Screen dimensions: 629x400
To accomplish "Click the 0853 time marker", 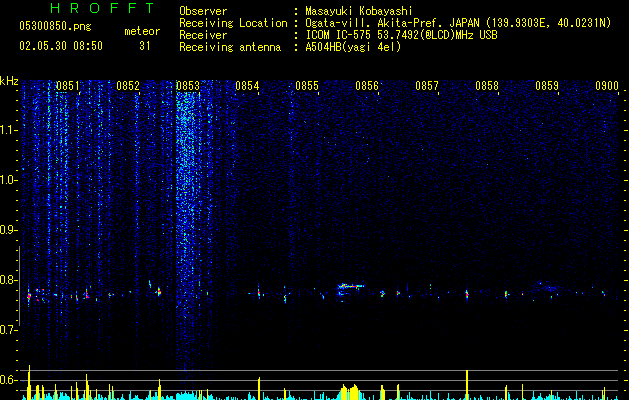I will click(x=188, y=86).
